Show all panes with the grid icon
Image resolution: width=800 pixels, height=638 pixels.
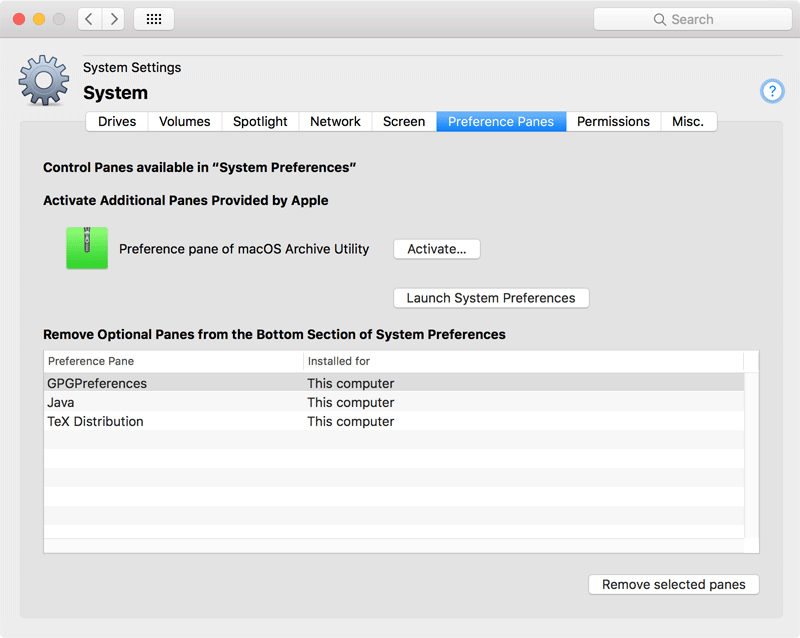[x=154, y=19]
